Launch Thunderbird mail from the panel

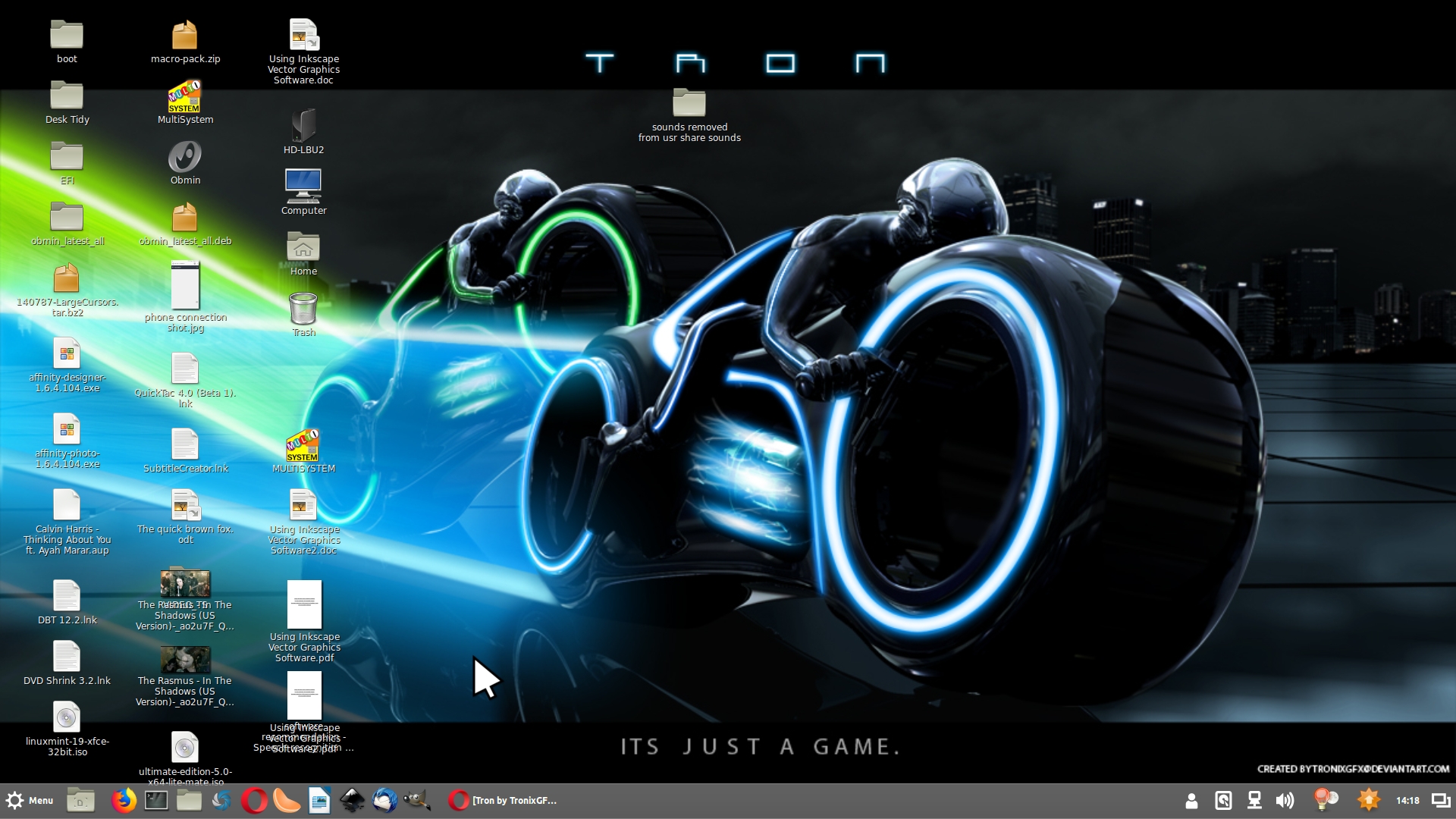(384, 800)
